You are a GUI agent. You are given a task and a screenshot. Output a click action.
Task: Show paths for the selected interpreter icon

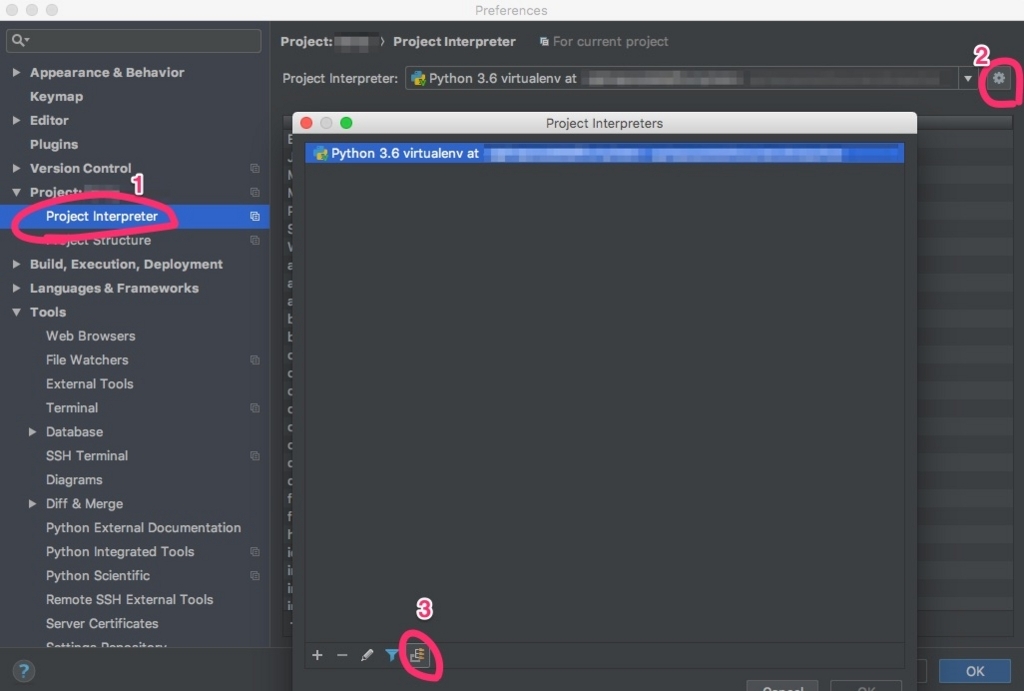point(418,655)
